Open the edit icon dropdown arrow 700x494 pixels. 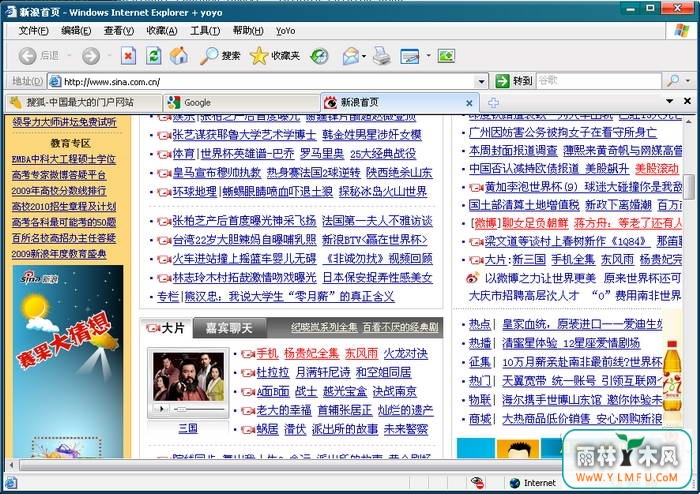tap(428, 56)
